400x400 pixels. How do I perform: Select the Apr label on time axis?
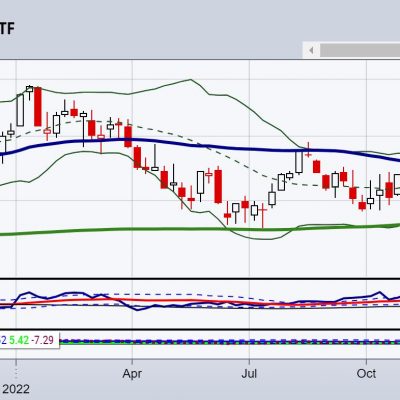(132, 374)
